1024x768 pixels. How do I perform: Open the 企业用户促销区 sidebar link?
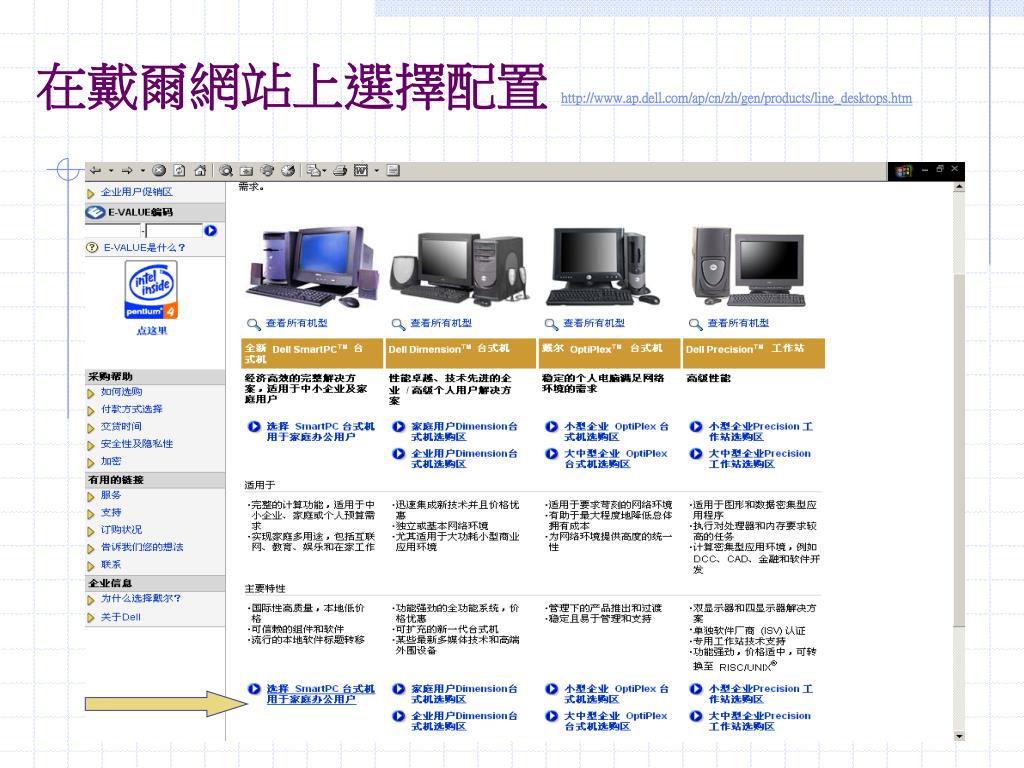136,192
